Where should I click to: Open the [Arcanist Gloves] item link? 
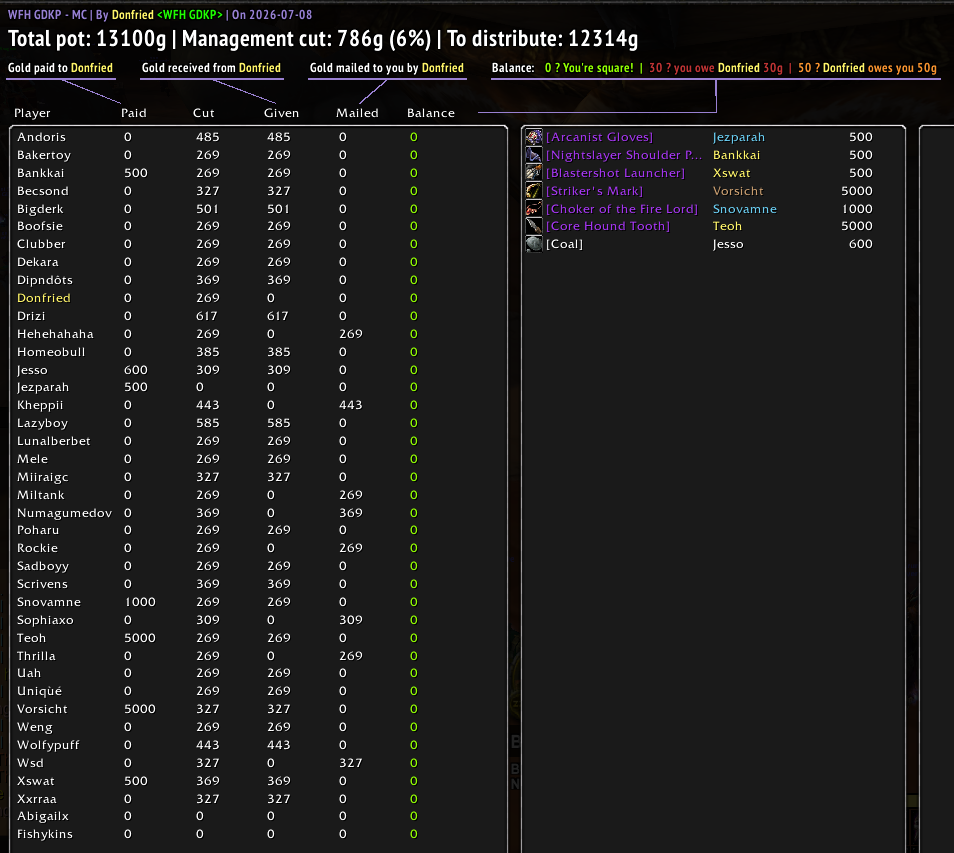pos(599,137)
